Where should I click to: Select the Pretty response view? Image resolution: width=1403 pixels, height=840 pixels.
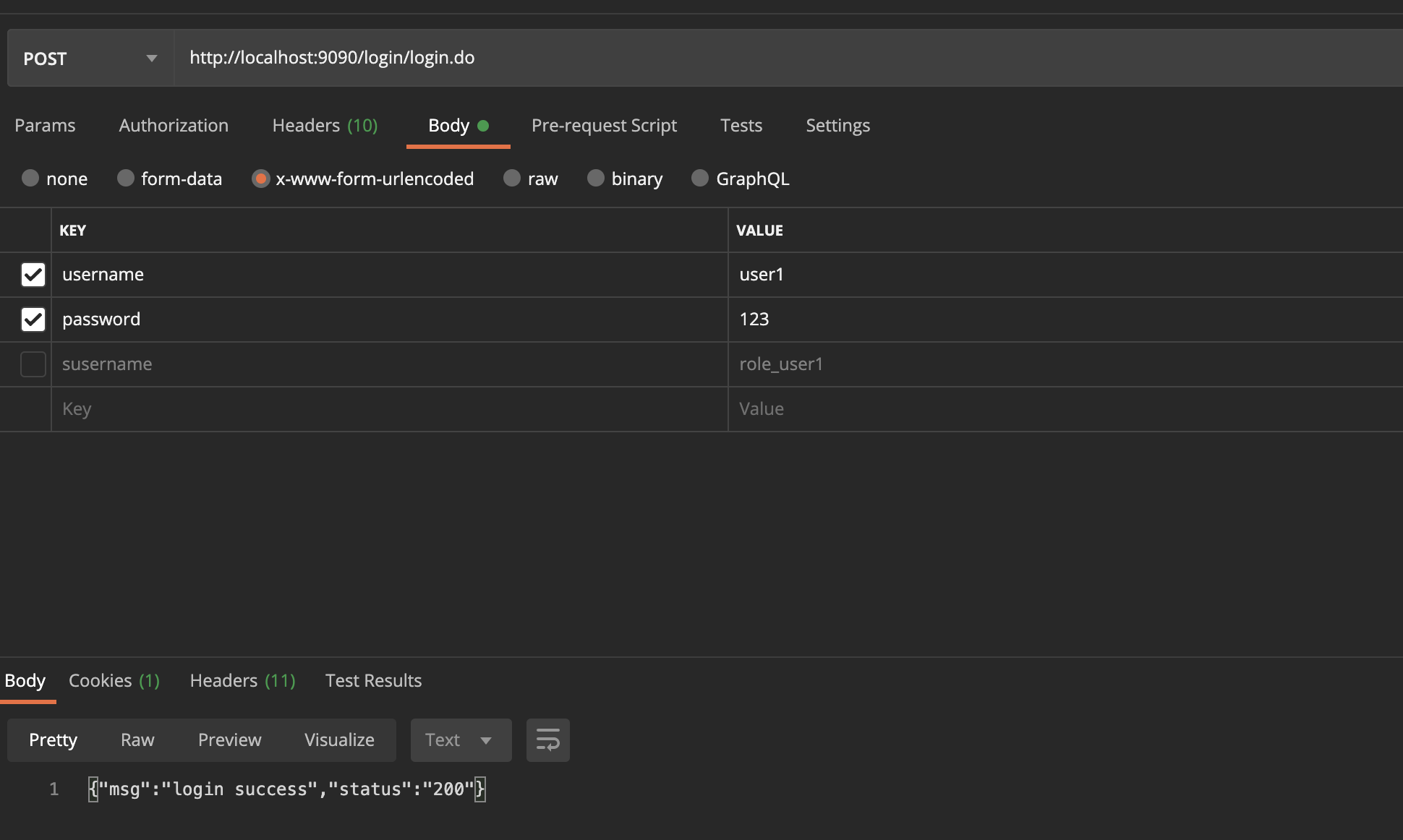pyautogui.click(x=53, y=740)
